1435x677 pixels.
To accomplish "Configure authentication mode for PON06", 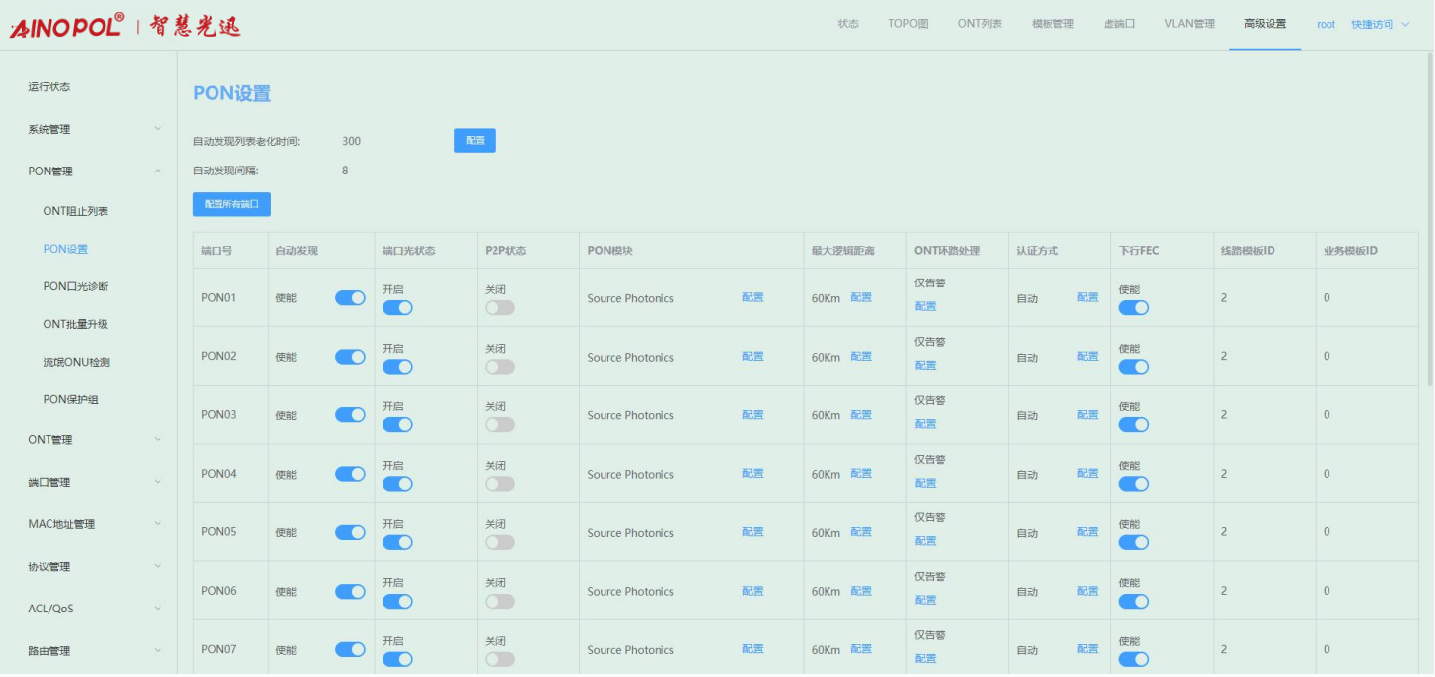I will point(1087,591).
